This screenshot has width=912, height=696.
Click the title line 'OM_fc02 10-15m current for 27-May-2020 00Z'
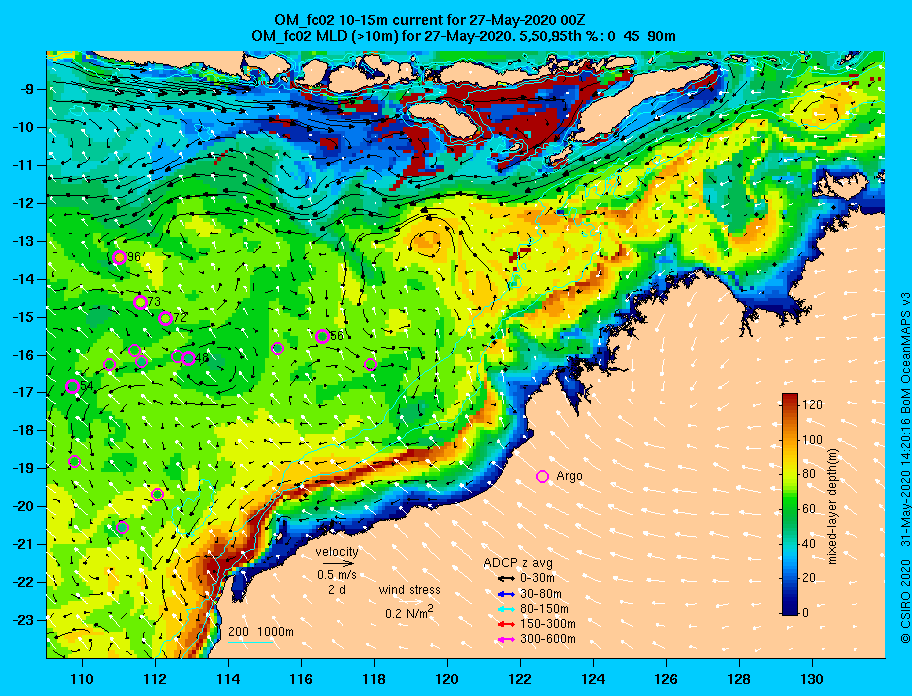(429, 20)
